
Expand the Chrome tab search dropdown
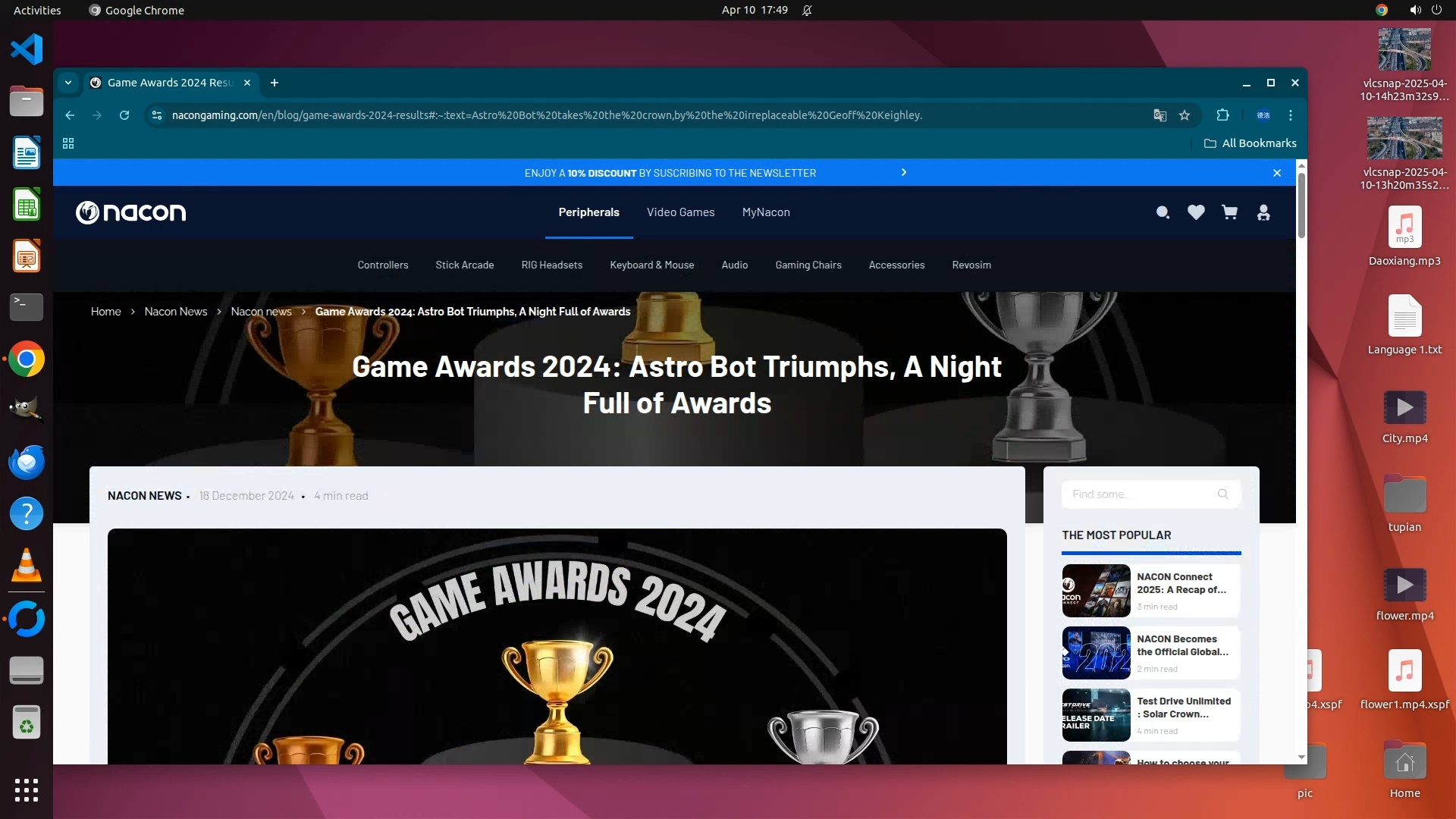68,83
